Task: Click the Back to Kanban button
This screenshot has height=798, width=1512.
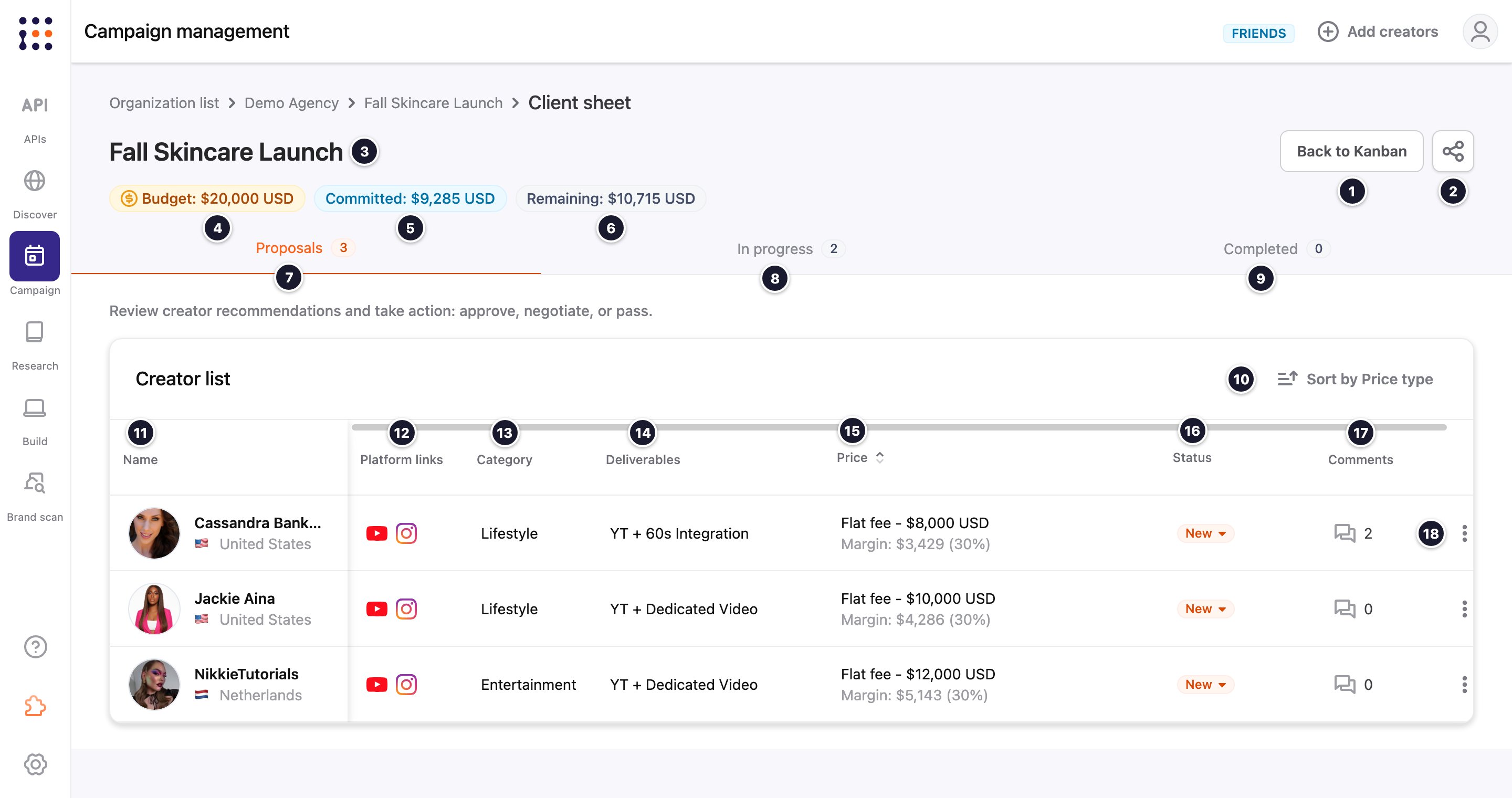Action: point(1351,151)
